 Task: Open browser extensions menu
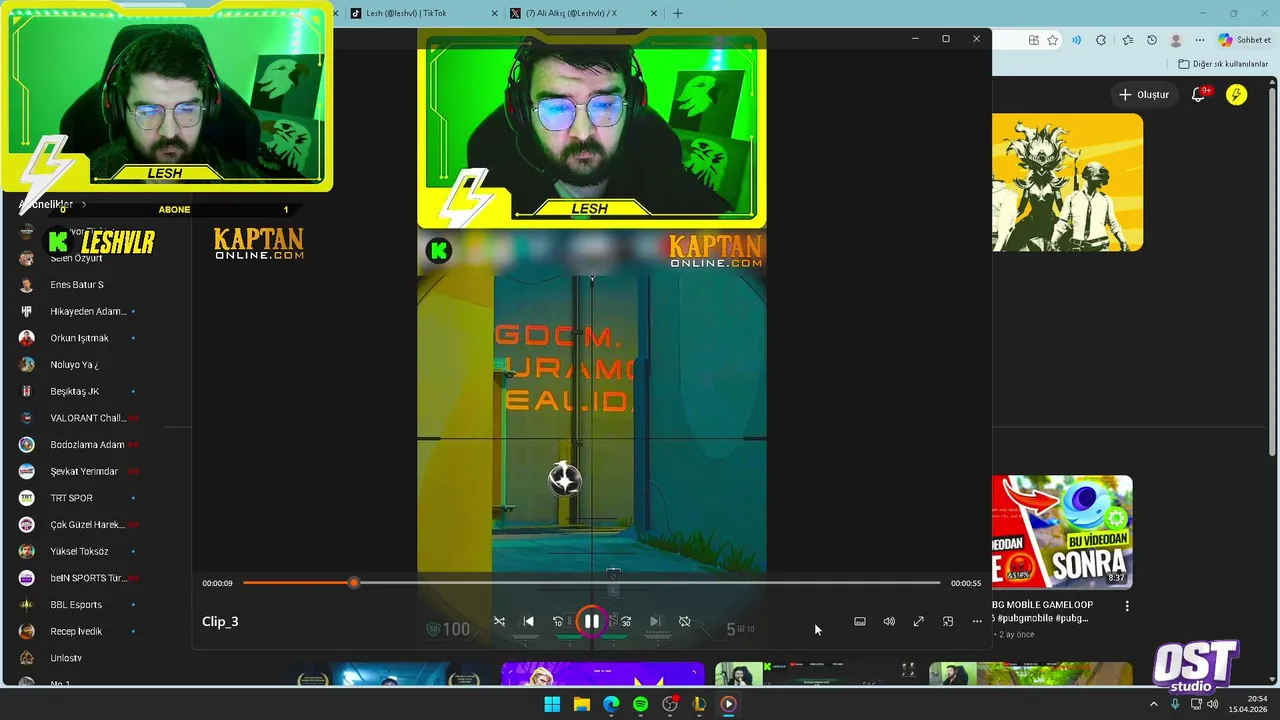(x=1101, y=40)
